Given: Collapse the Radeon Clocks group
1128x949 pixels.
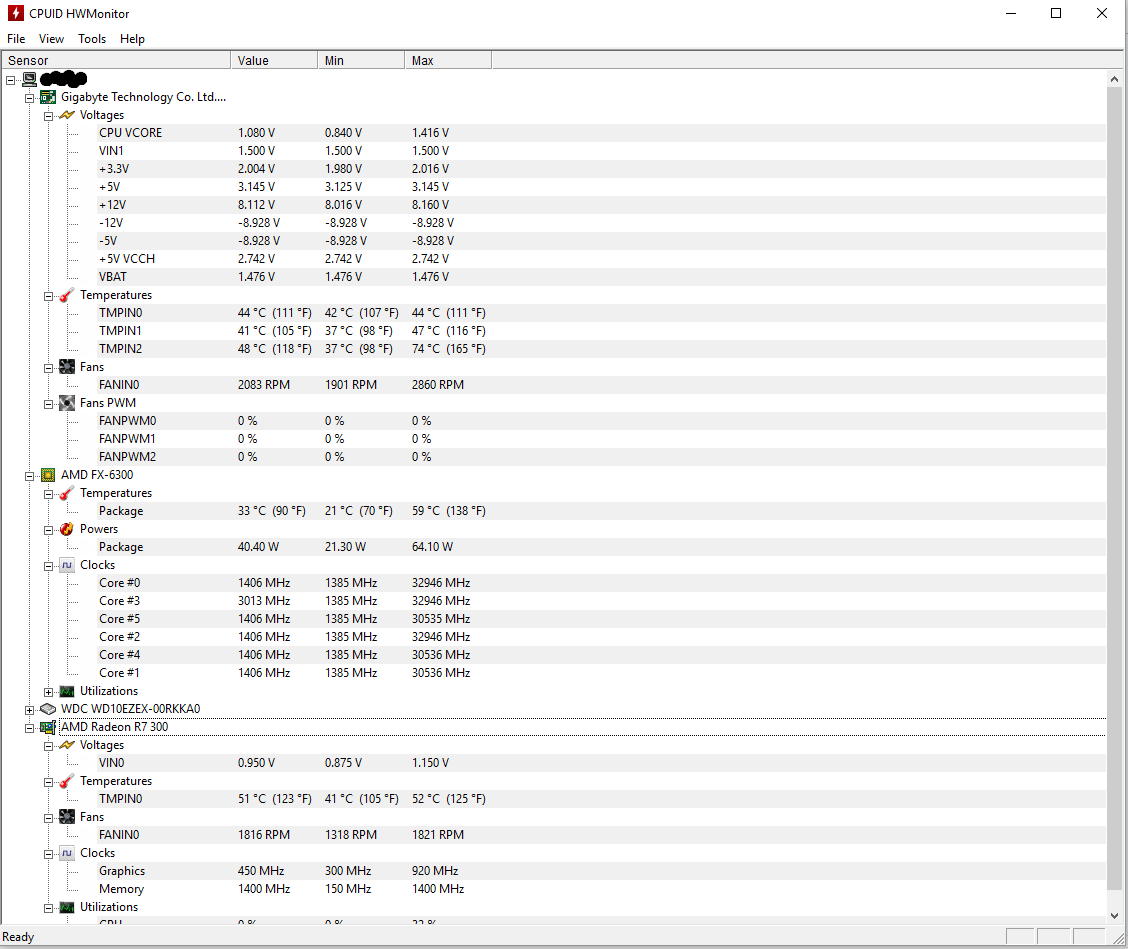Looking at the screenshot, I should click(x=48, y=853).
